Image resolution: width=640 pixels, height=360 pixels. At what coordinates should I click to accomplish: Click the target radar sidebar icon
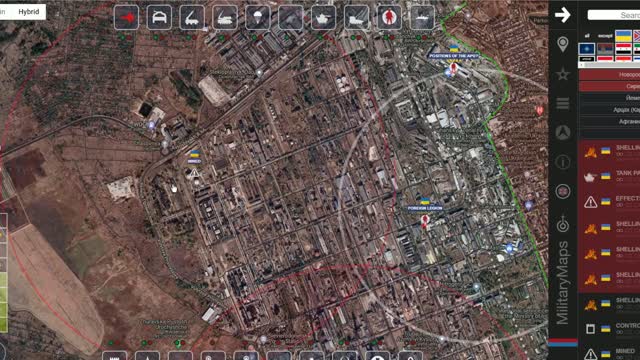[x=563, y=224]
